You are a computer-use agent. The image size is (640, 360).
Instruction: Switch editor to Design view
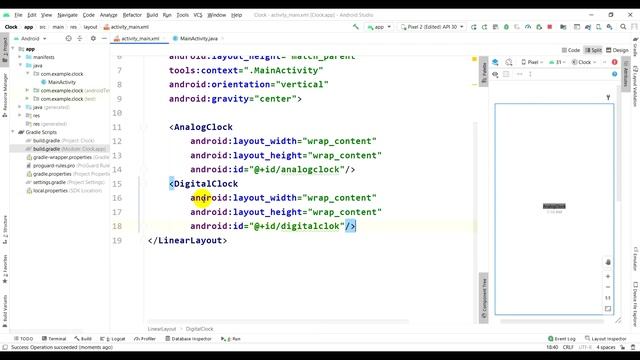pyautogui.click(x=617, y=50)
